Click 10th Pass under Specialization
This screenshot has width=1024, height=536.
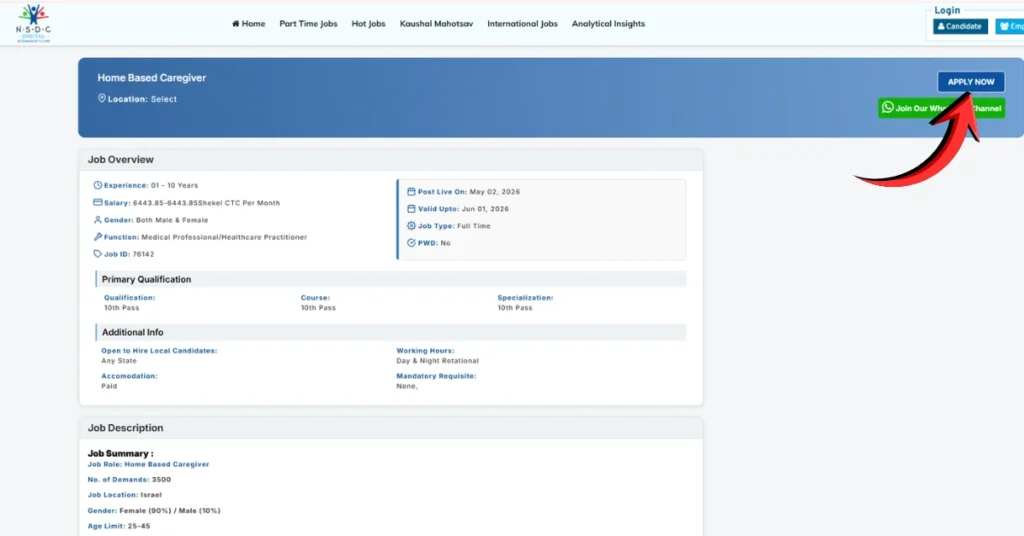coord(515,307)
